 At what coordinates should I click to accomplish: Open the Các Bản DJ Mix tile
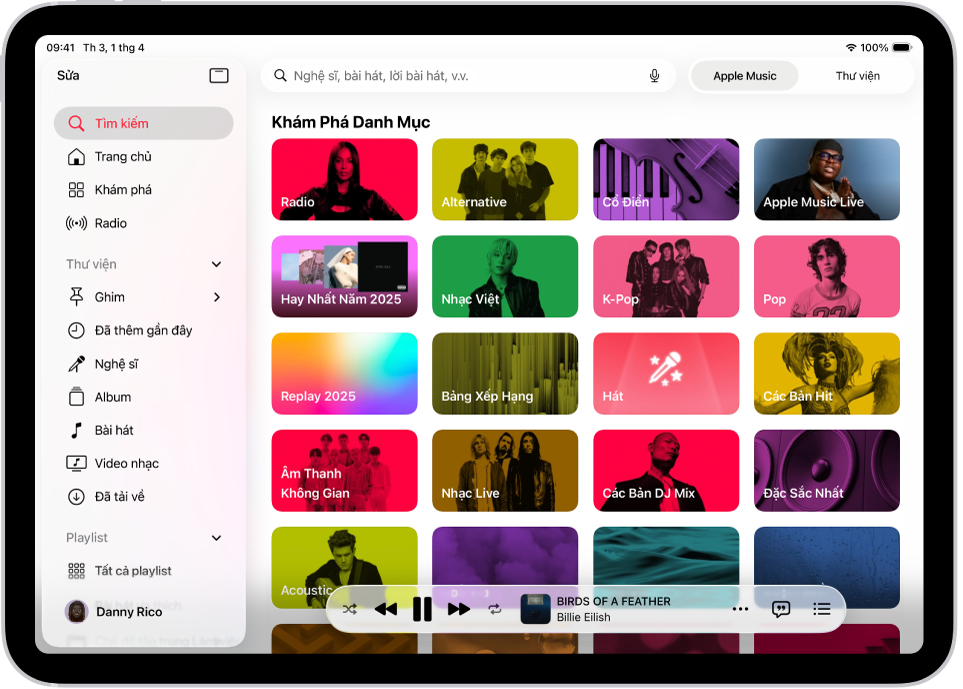666,470
